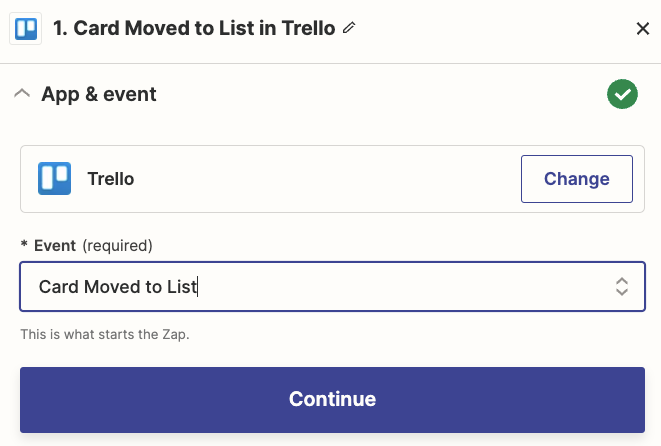
Task: Click the Event (required) field label
Action: (x=56, y=244)
